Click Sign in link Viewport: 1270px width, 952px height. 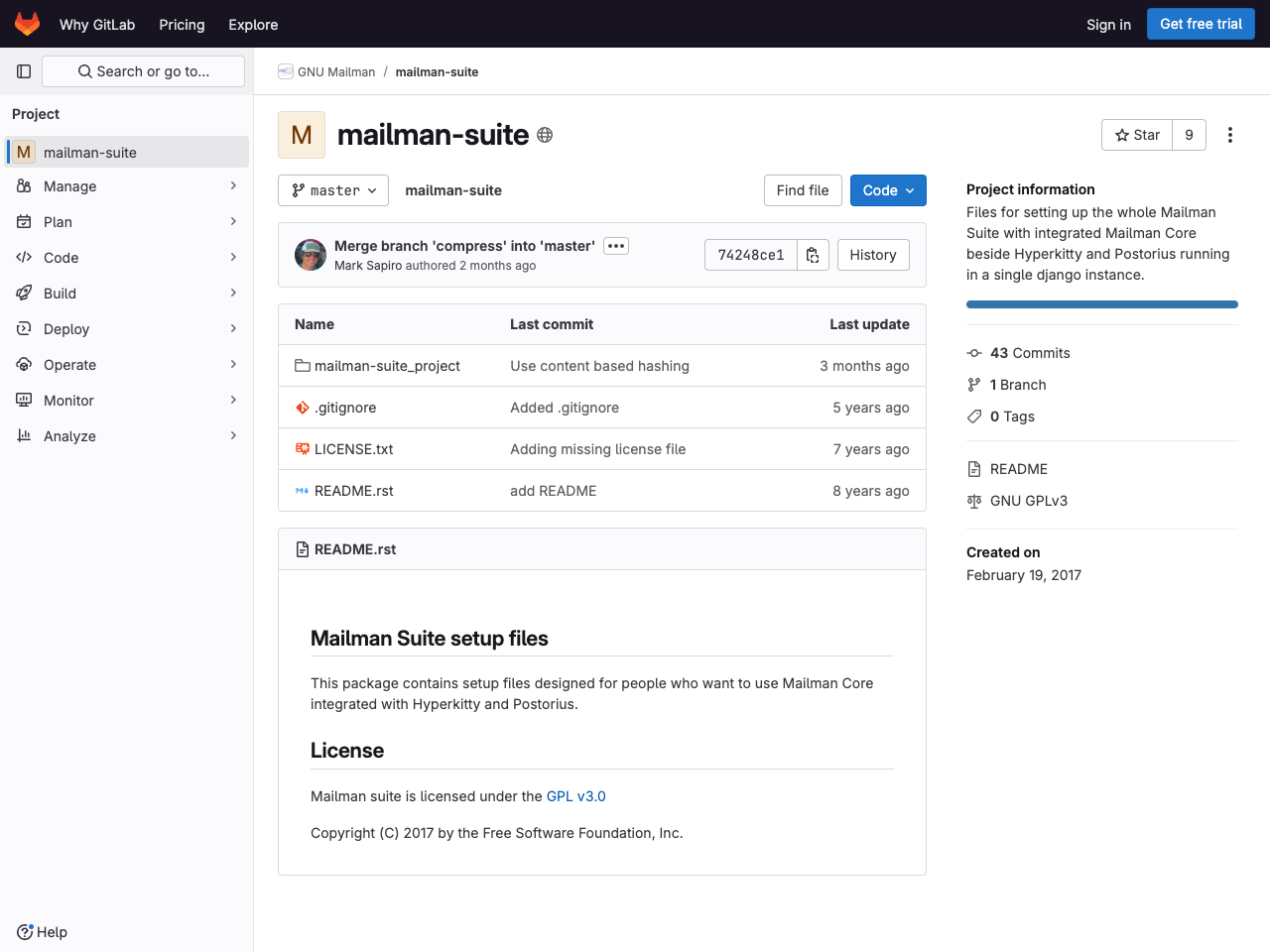click(1108, 25)
